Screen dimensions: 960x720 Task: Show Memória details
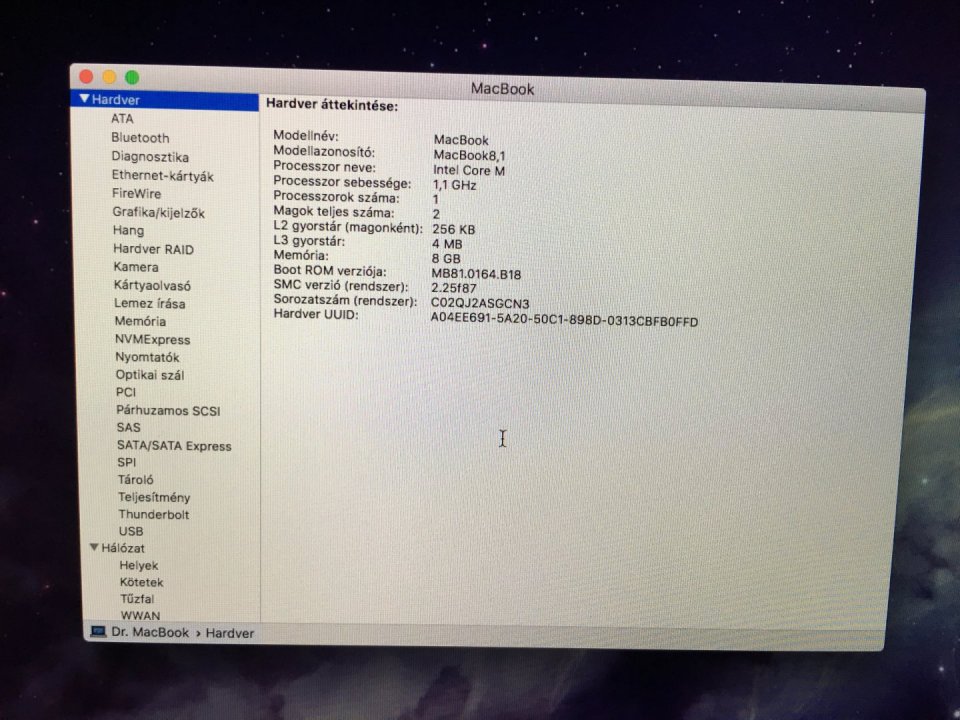pos(140,321)
